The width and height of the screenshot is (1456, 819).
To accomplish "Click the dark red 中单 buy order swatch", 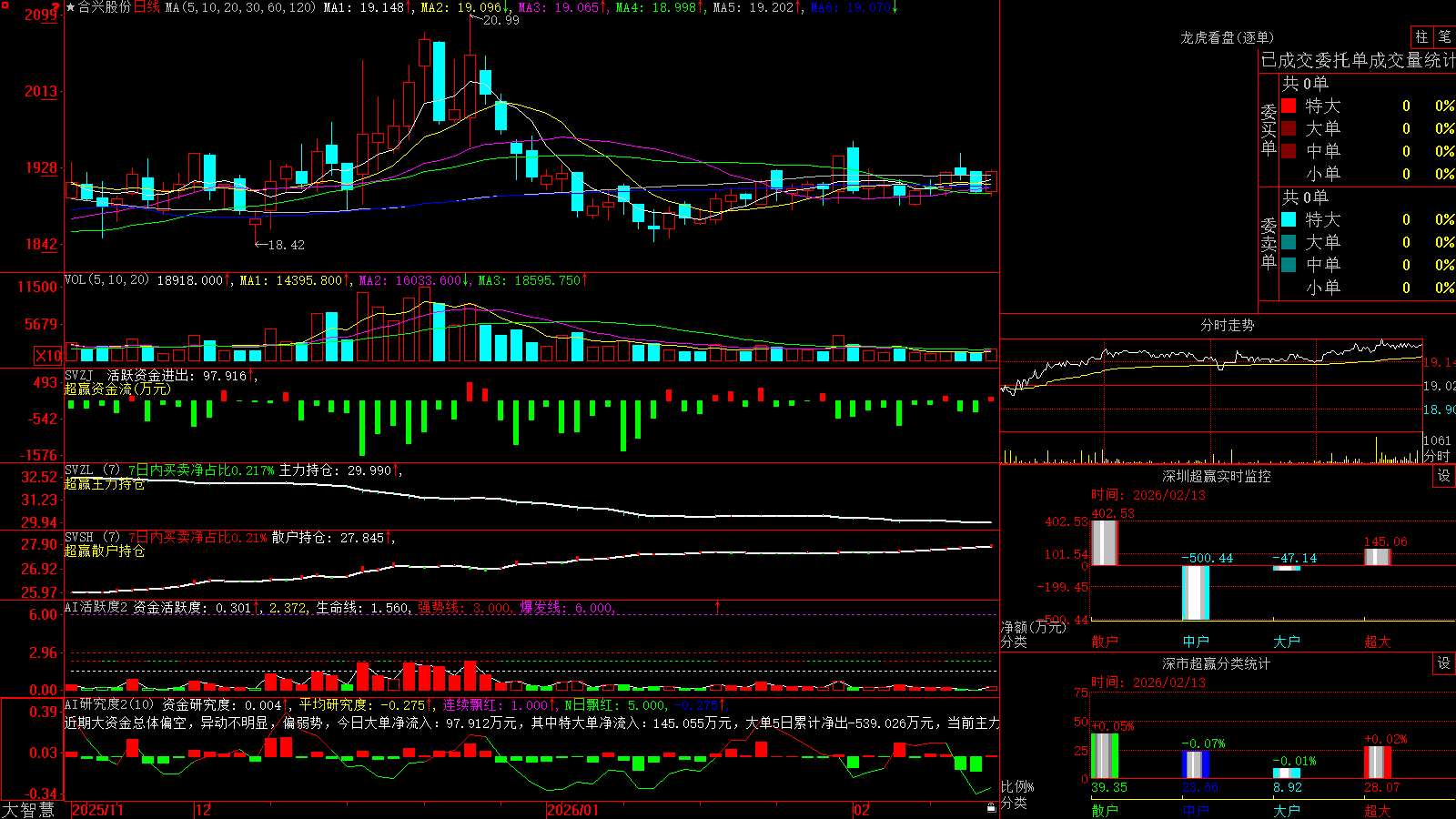I will pyautogui.click(x=1289, y=151).
